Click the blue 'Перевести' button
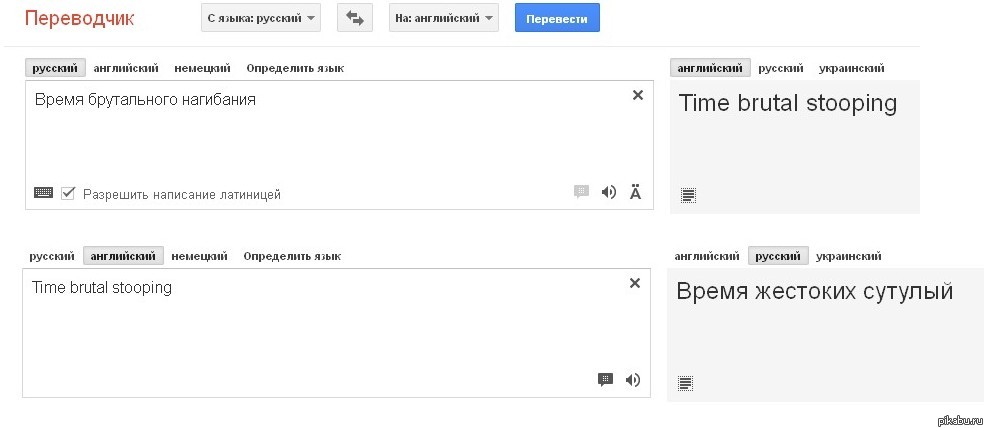This screenshot has width=984, height=428. [557, 18]
